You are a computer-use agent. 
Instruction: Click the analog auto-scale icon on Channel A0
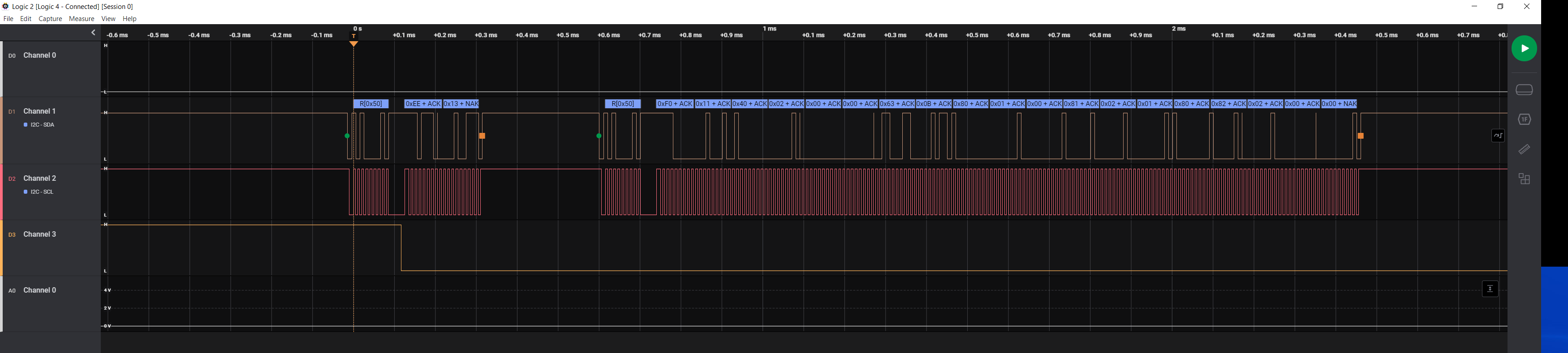pyautogui.click(x=1490, y=289)
